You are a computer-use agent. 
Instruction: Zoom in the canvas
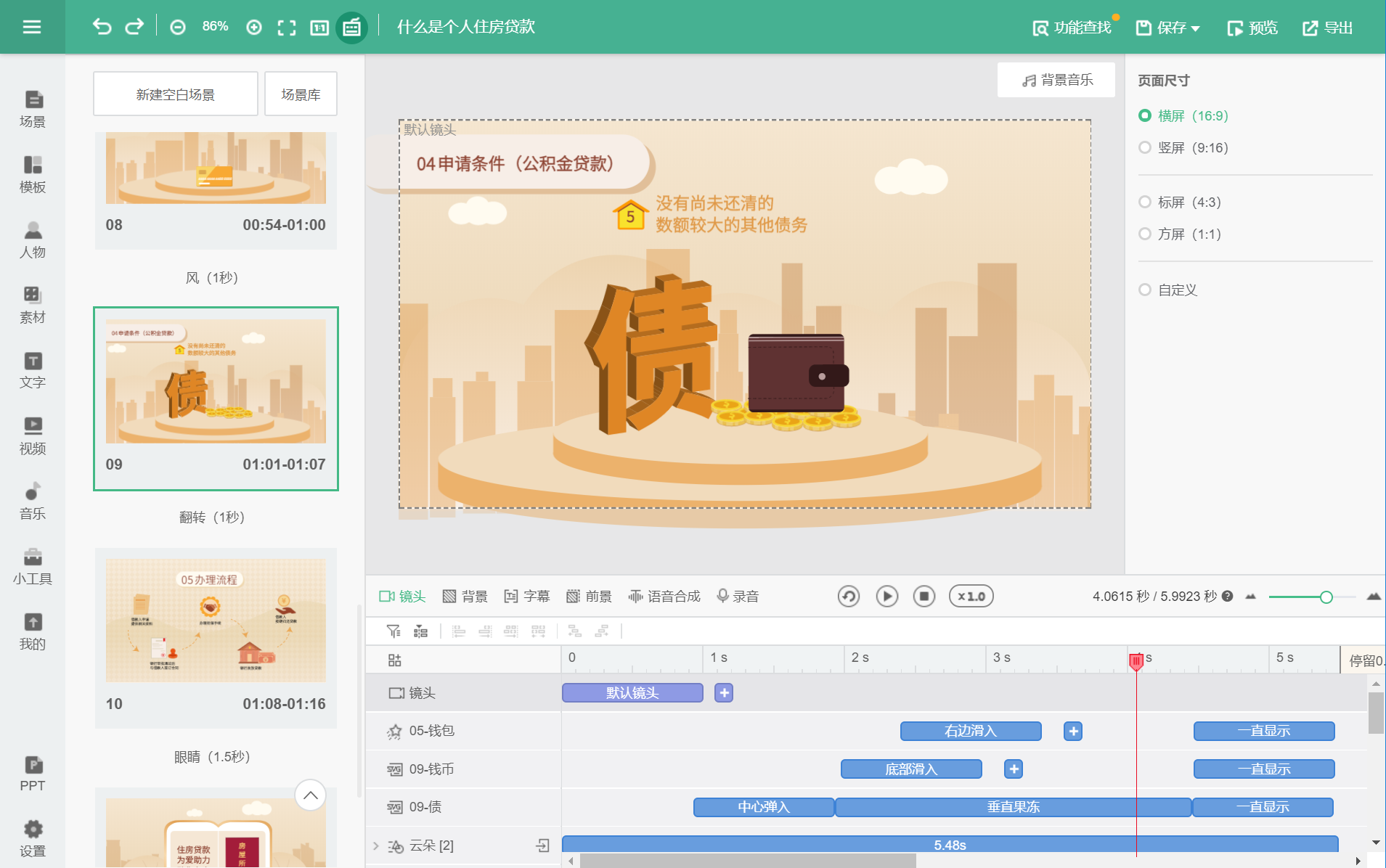click(254, 28)
